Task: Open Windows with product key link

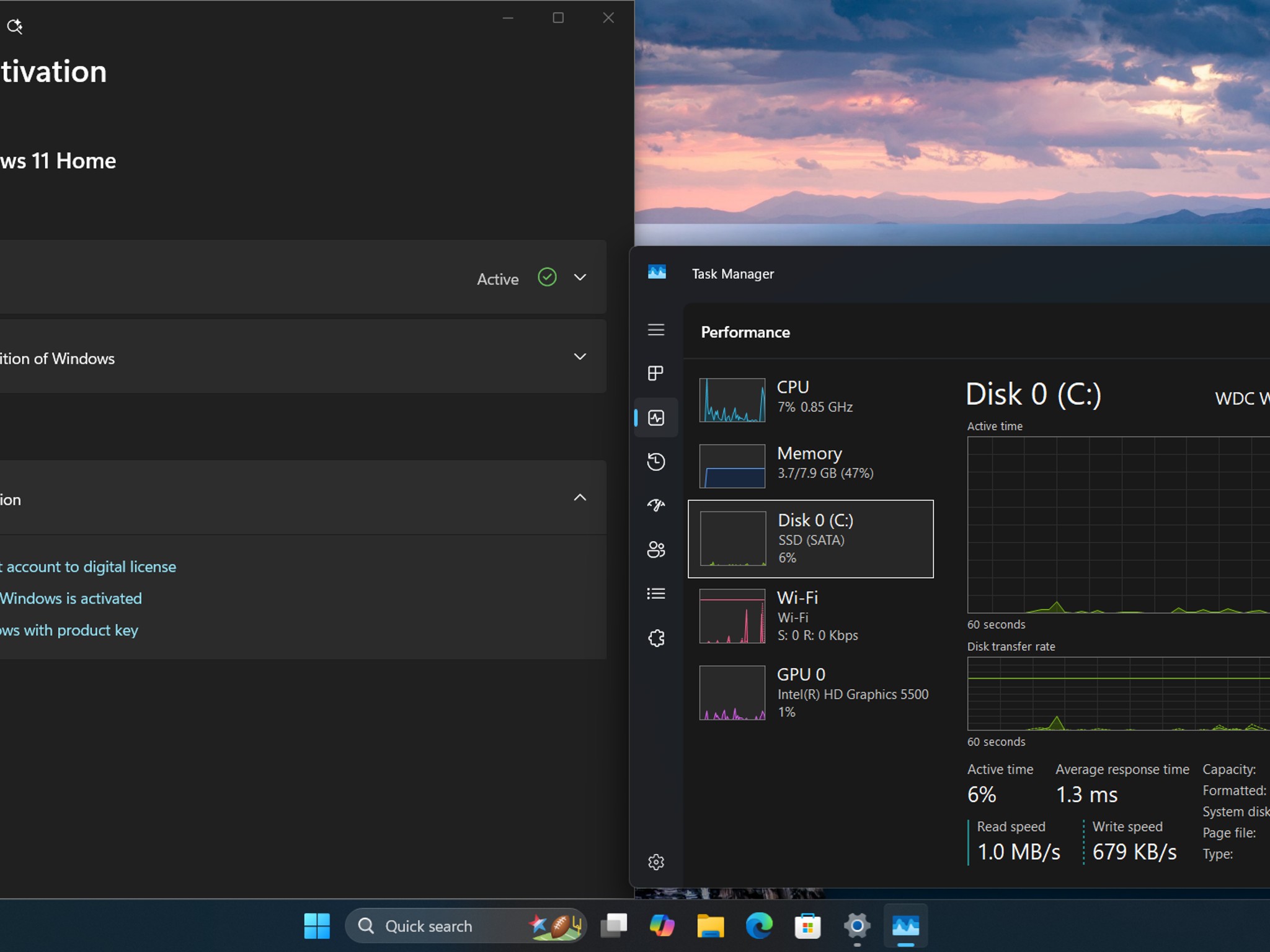Action: (x=69, y=630)
